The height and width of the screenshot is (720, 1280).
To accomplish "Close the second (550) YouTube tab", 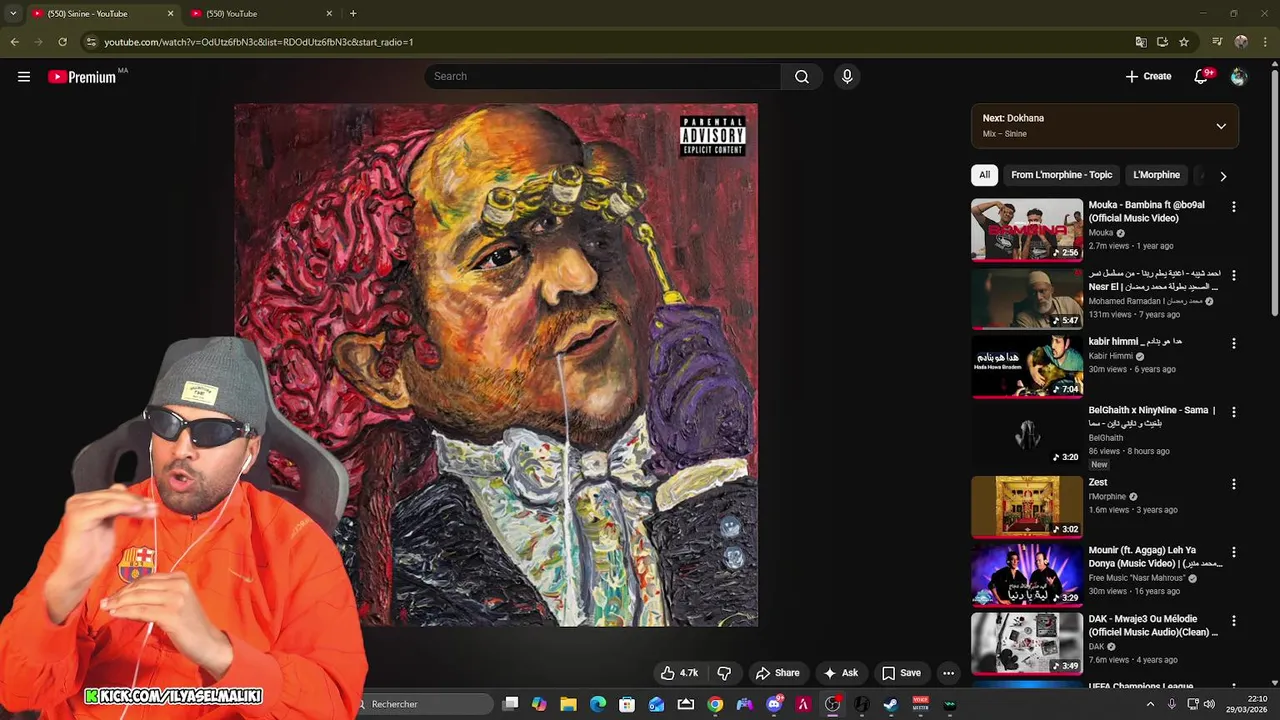I will 329,14.
